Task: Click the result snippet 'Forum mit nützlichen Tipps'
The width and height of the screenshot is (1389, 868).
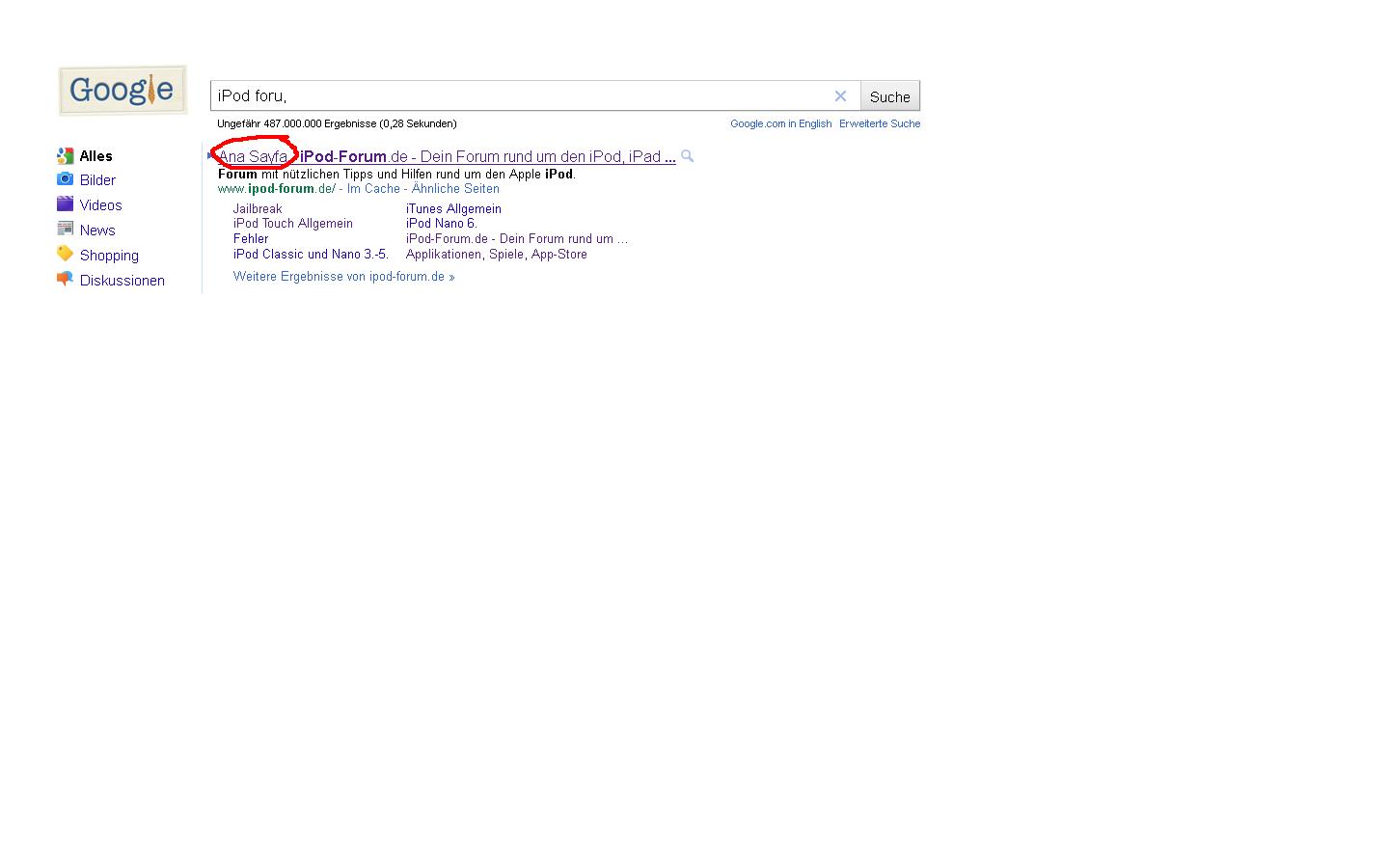Action: click(396, 175)
